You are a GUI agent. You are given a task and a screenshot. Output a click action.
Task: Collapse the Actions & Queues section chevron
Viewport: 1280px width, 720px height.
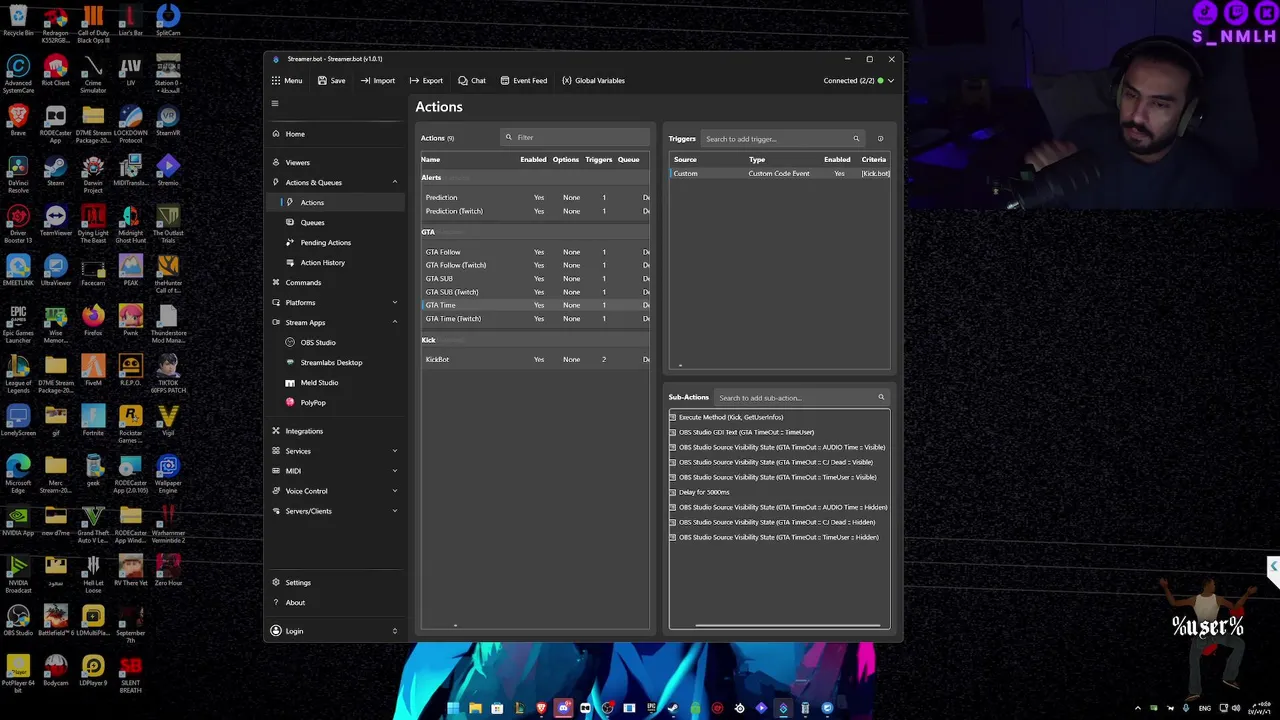[394, 182]
